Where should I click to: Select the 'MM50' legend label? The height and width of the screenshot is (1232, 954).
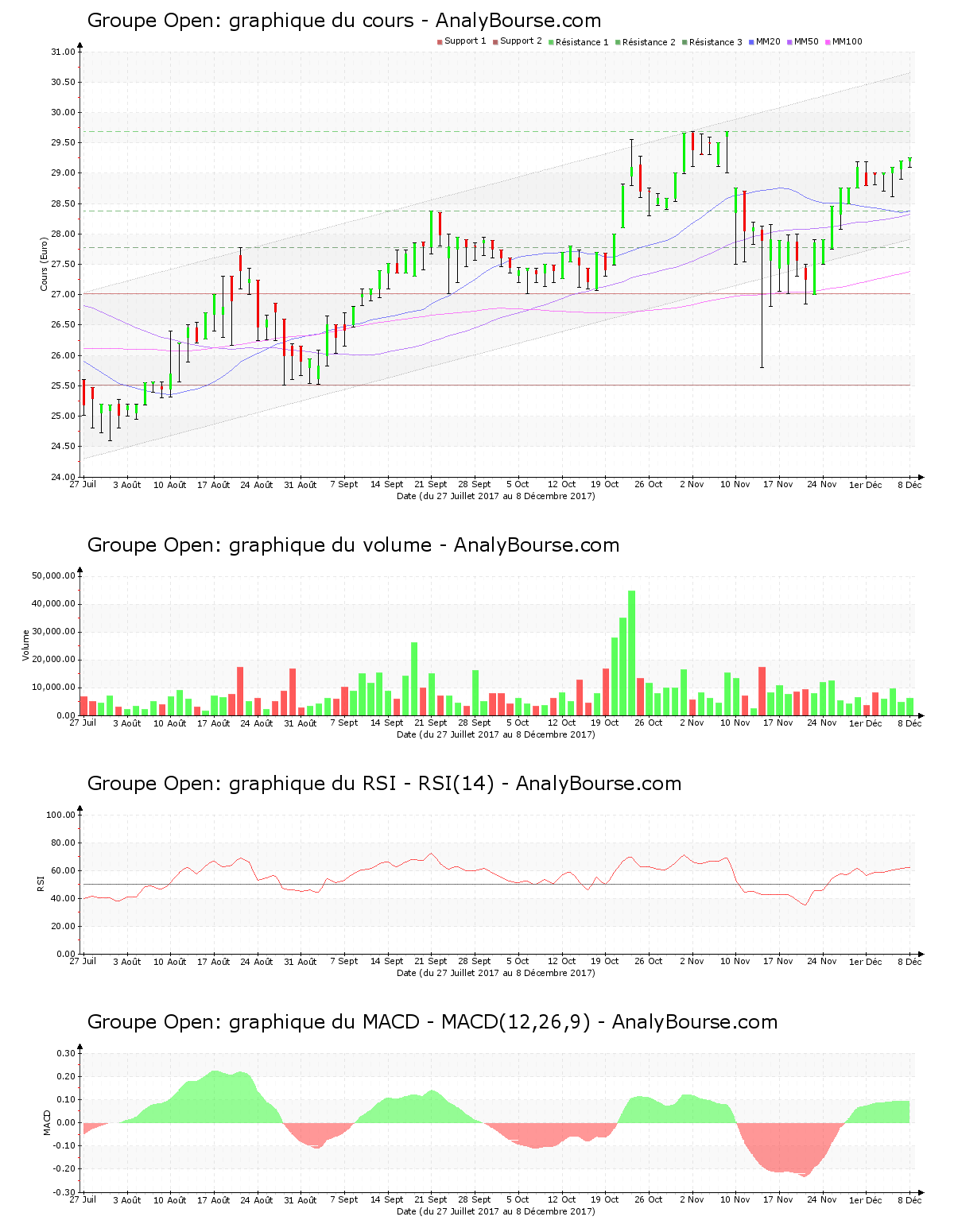coord(806,41)
